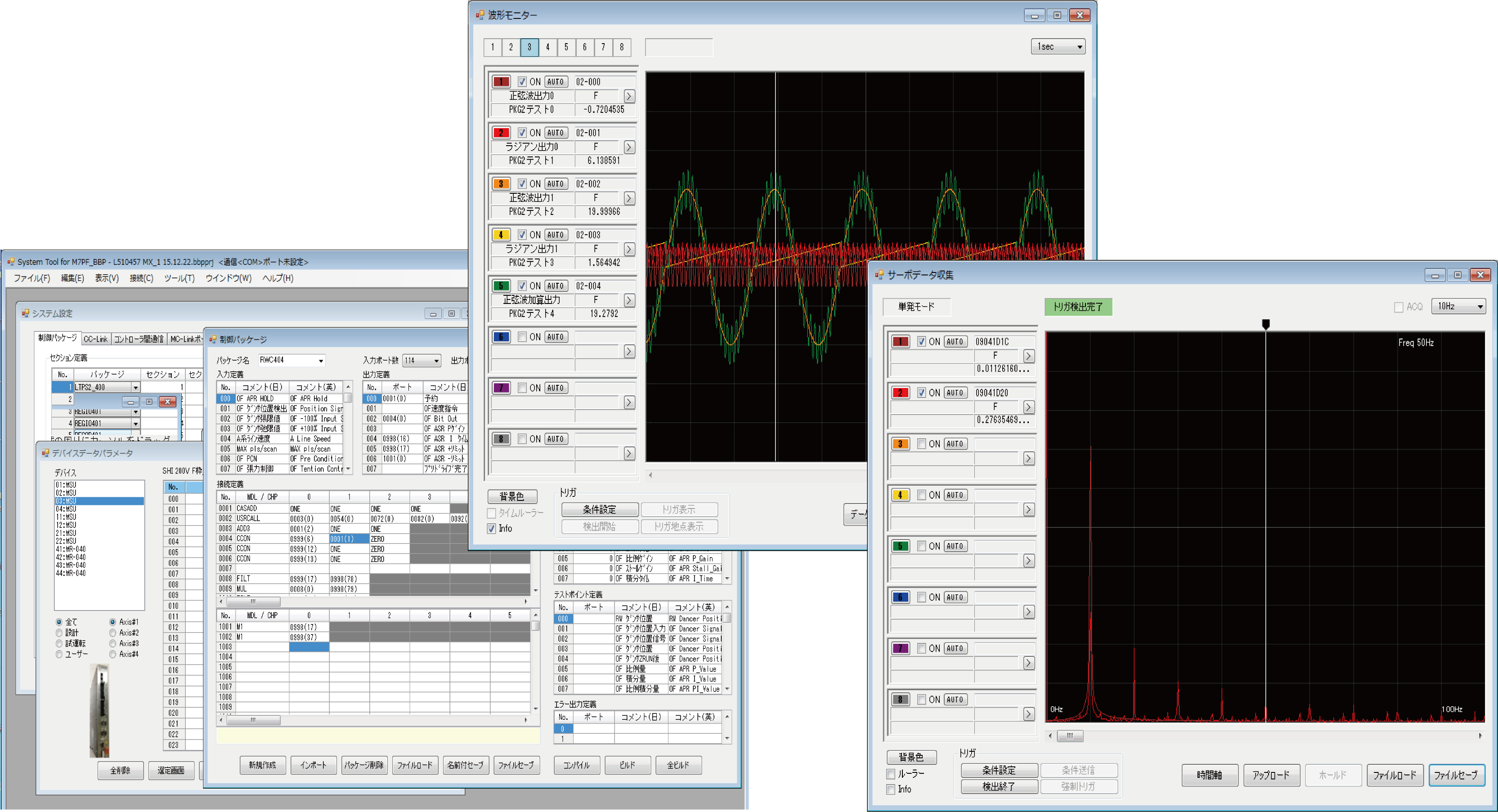This screenshot has width=1498, height=812.
Task: Click channel 3 orange color swatch in 波形モニター
Action: [x=501, y=184]
